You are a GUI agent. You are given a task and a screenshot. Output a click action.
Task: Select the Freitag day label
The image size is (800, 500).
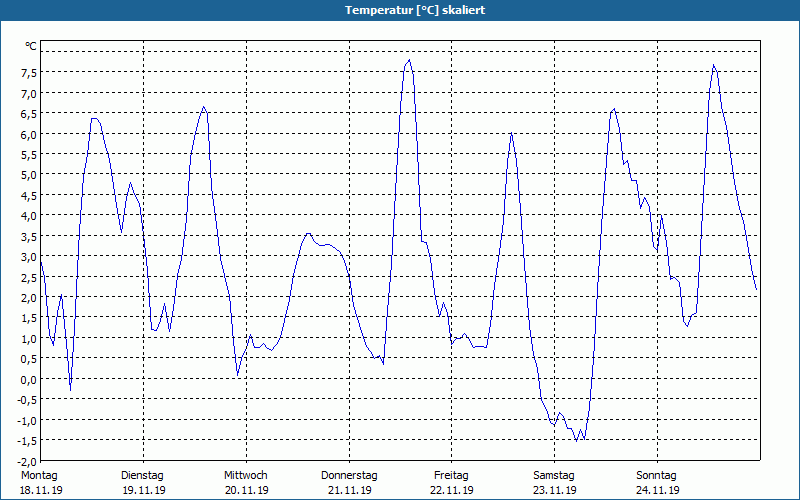pyautogui.click(x=452, y=476)
